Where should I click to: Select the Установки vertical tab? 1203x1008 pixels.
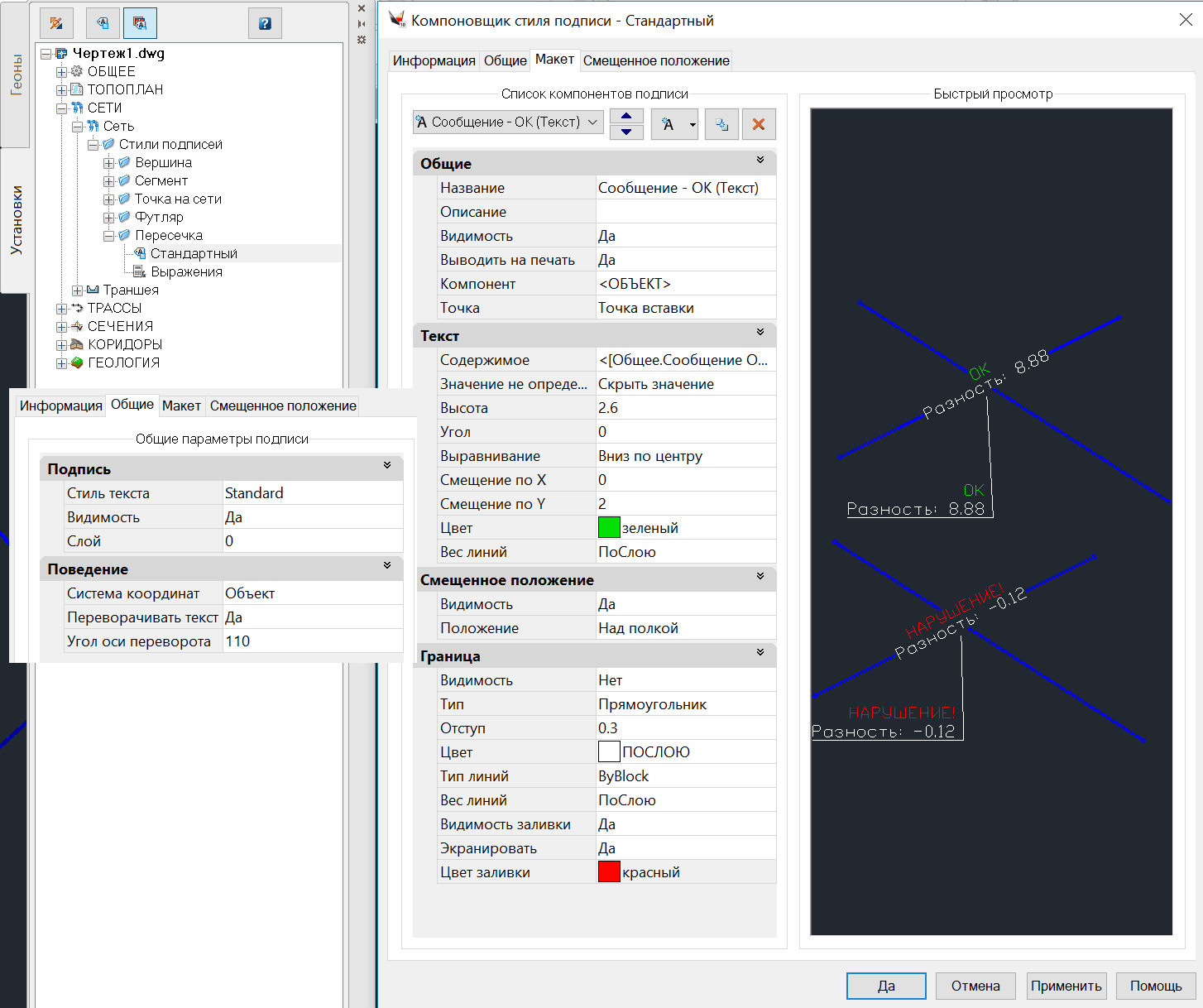[x=17, y=219]
